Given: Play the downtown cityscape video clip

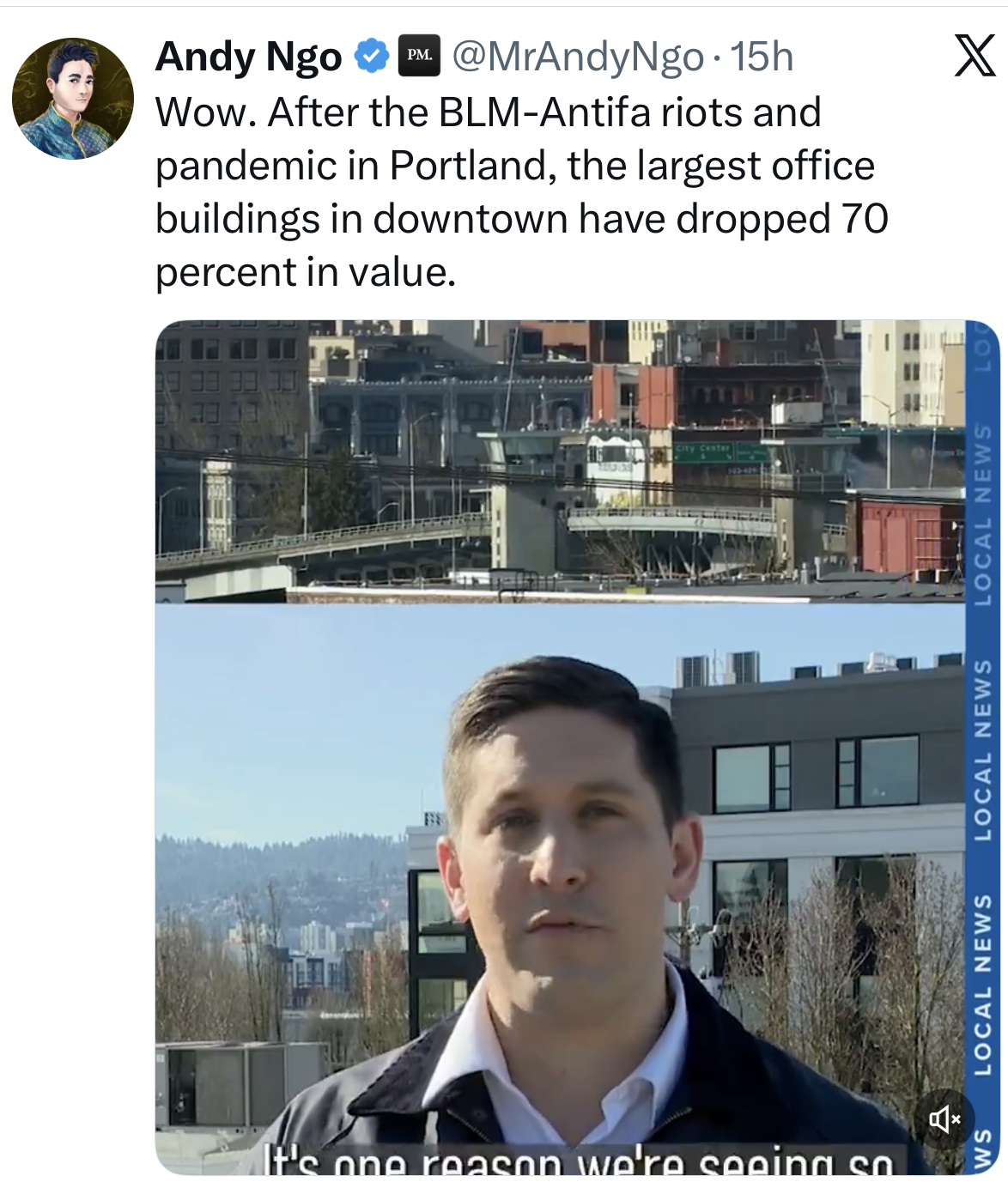Looking at the screenshot, I should pyautogui.click(x=560, y=462).
